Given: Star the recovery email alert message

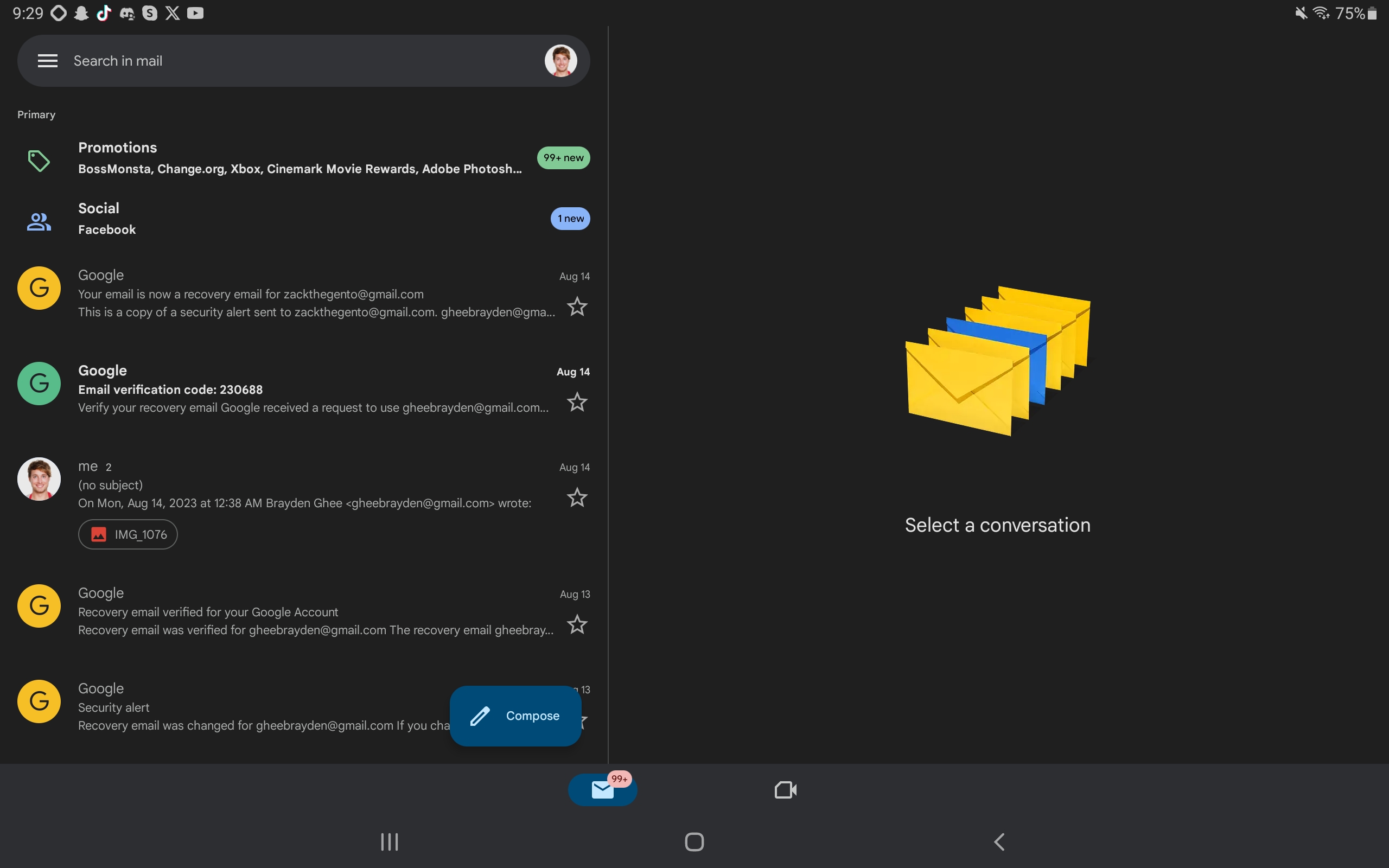Looking at the screenshot, I should pos(577,307).
